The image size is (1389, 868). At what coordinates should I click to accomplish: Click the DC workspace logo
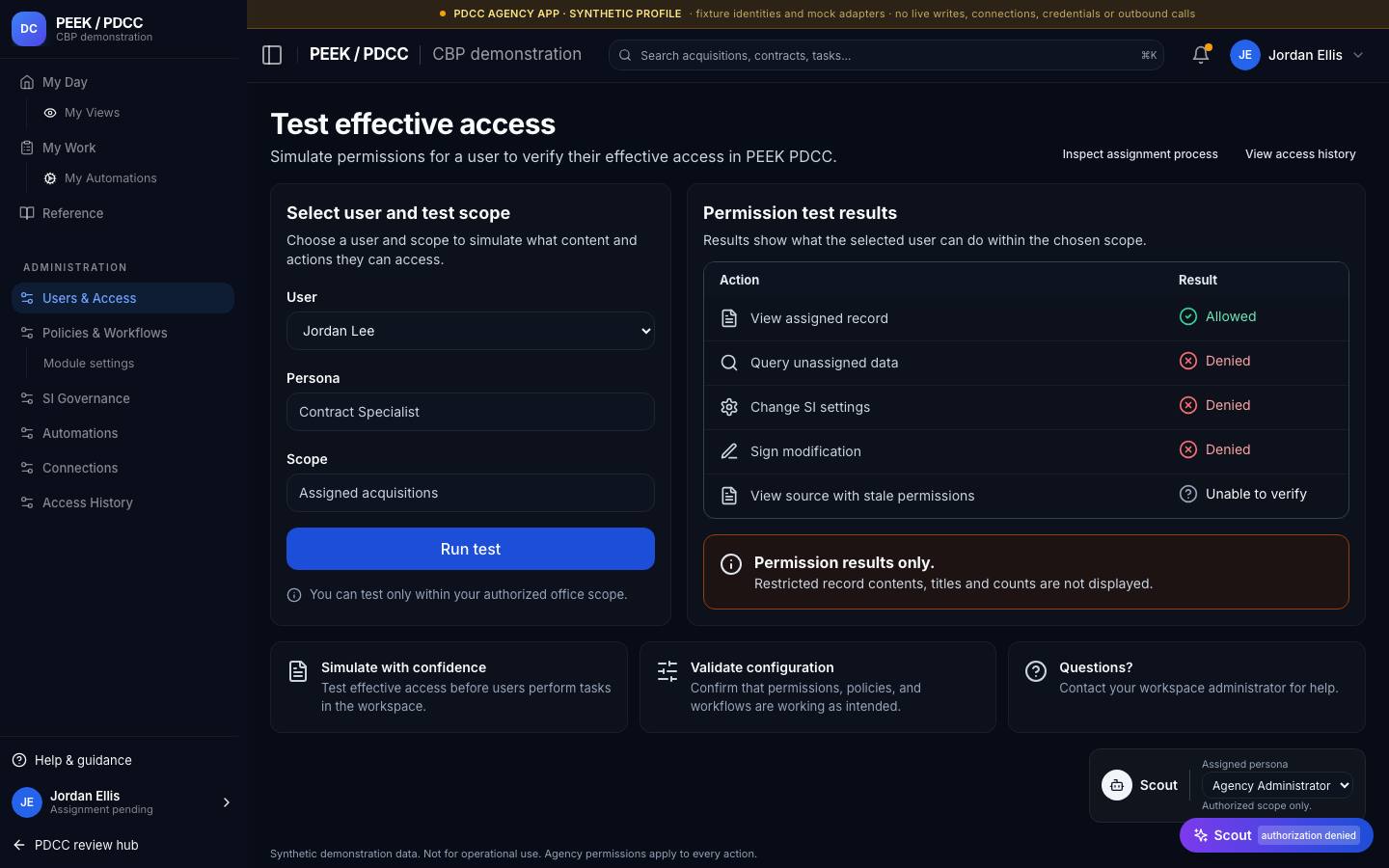pyautogui.click(x=29, y=29)
